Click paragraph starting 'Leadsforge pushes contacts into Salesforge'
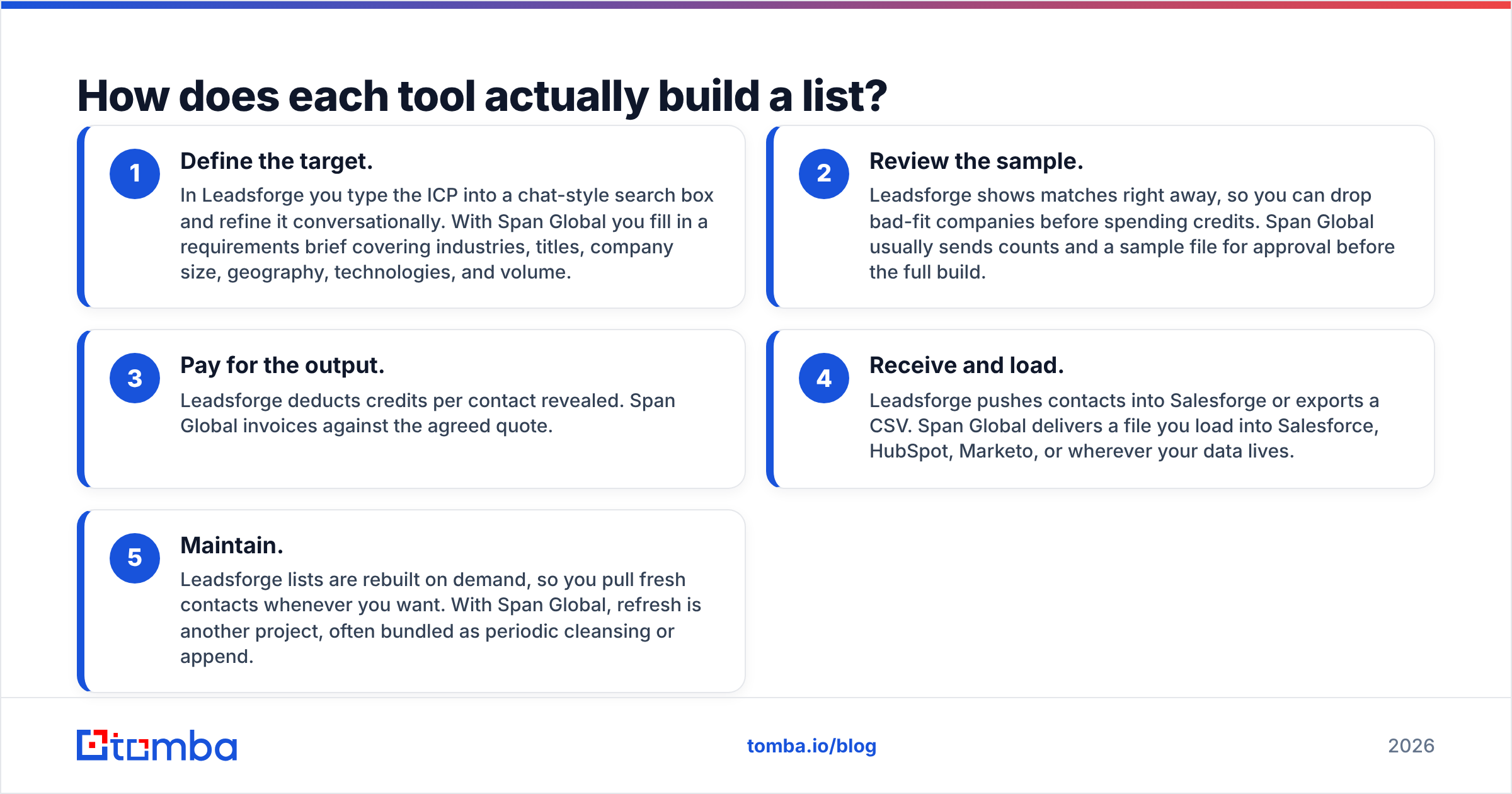This screenshot has width=1512, height=794. tap(1125, 426)
